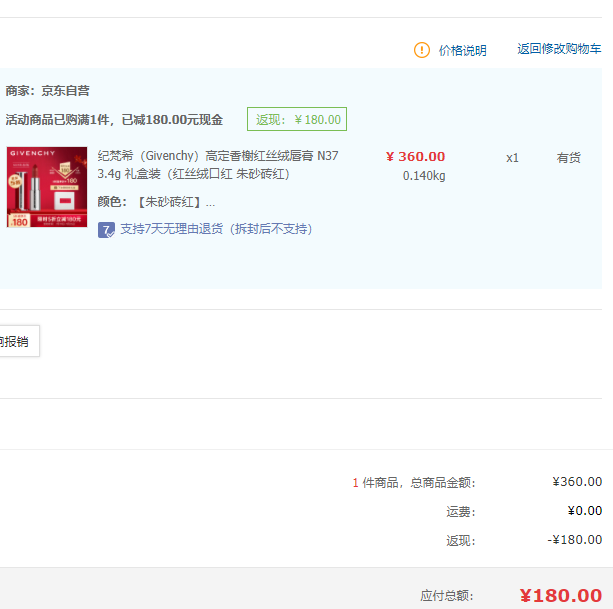Open the Givenchy lipstick product thumbnail
Screen dimensions: 613x609
point(47,187)
